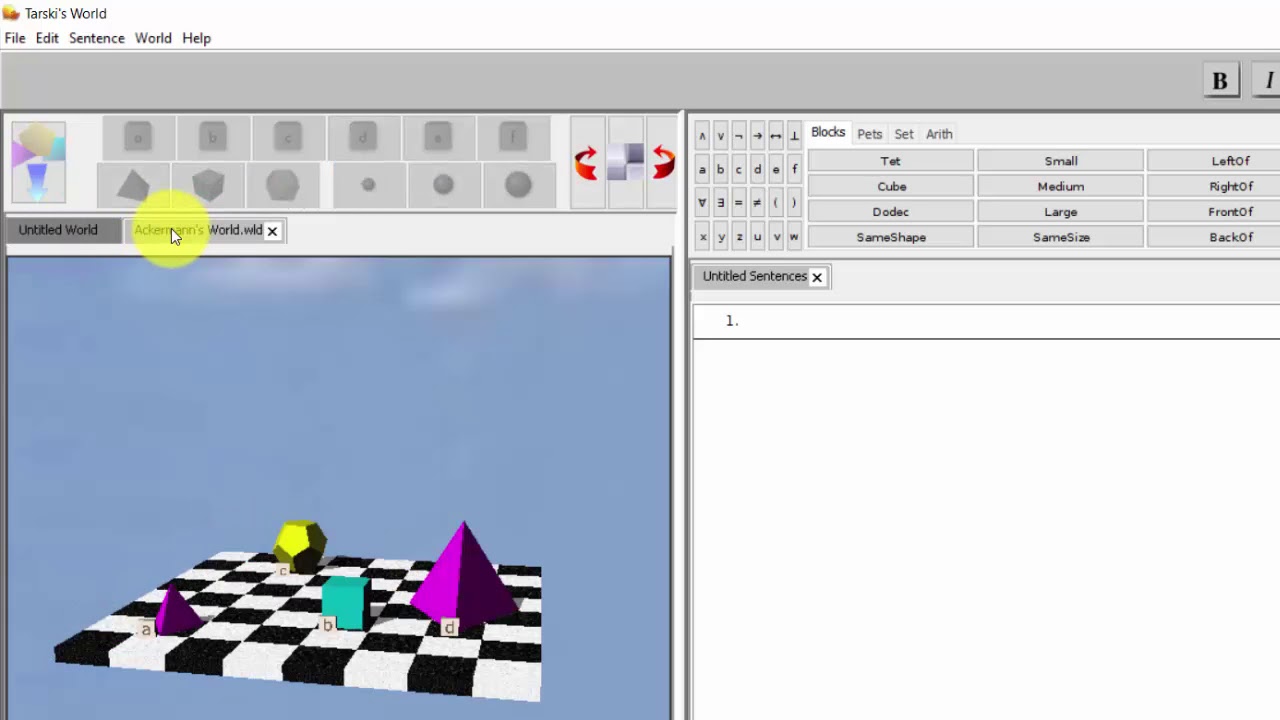Choose the large size sphere button

click(x=518, y=185)
